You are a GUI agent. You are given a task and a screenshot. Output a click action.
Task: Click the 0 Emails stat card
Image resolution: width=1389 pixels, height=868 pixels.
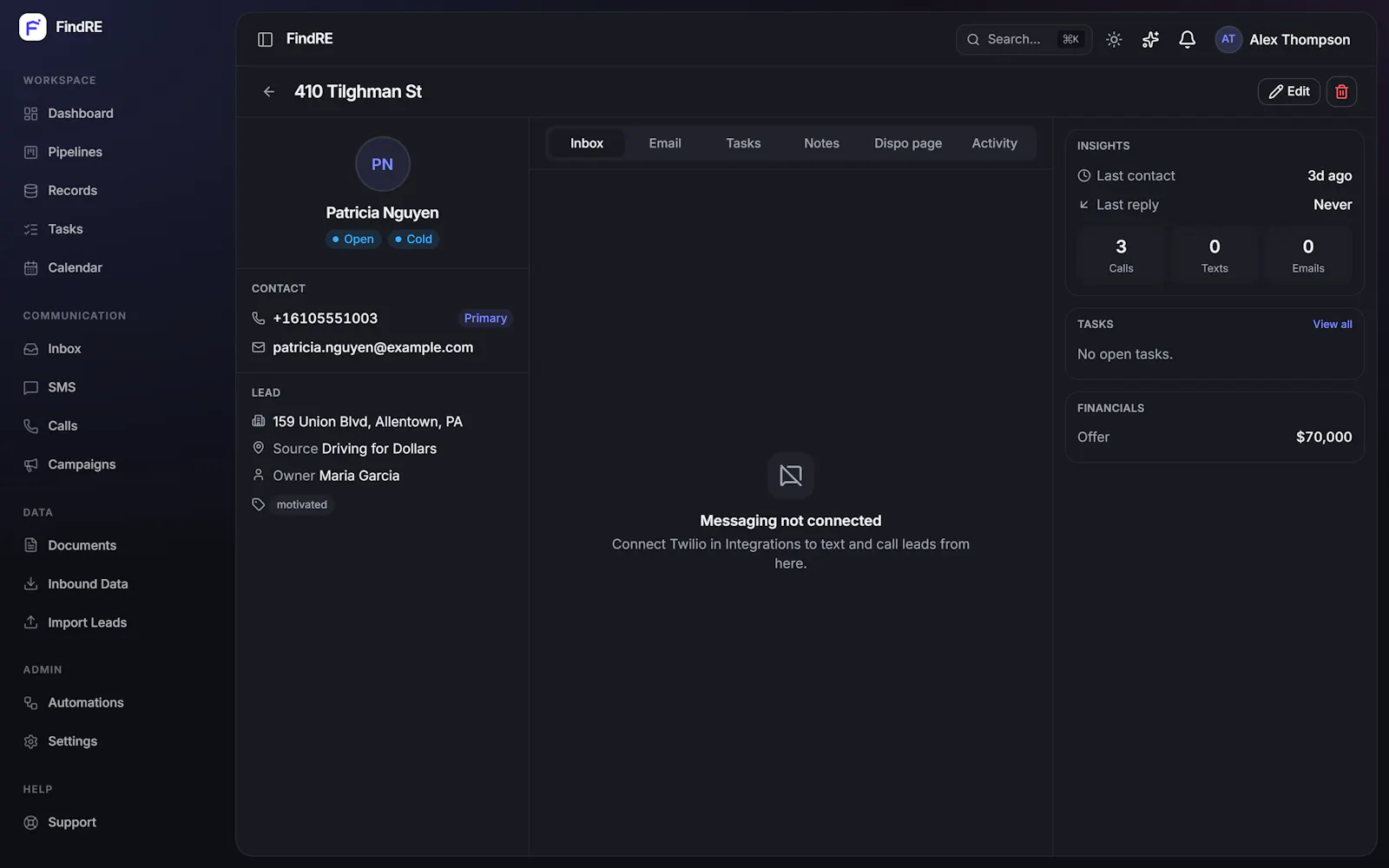coord(1308,255)
